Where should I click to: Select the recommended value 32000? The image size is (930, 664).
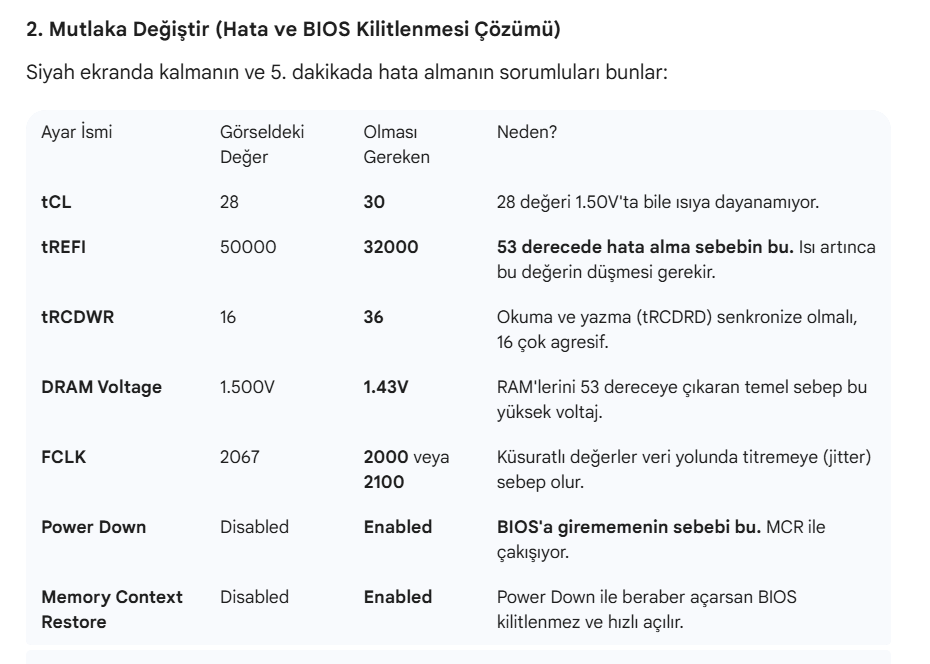point(391,247)
